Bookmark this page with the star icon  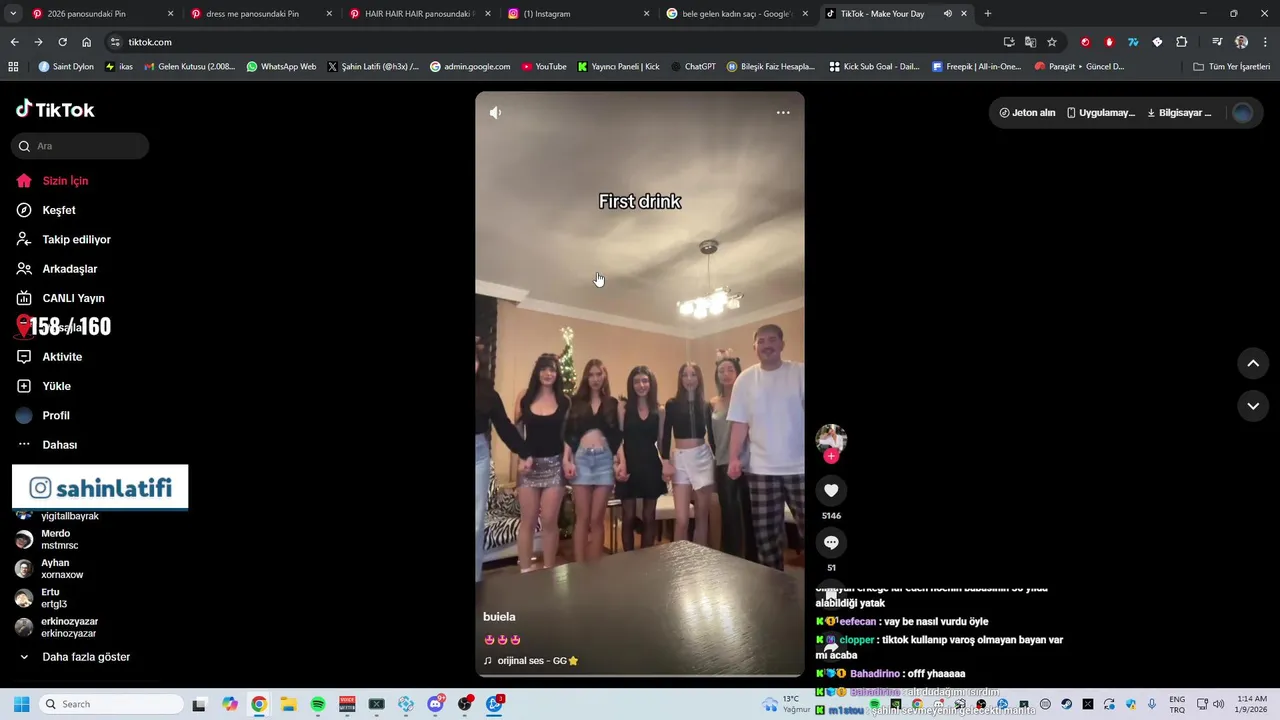(1052, 42)
